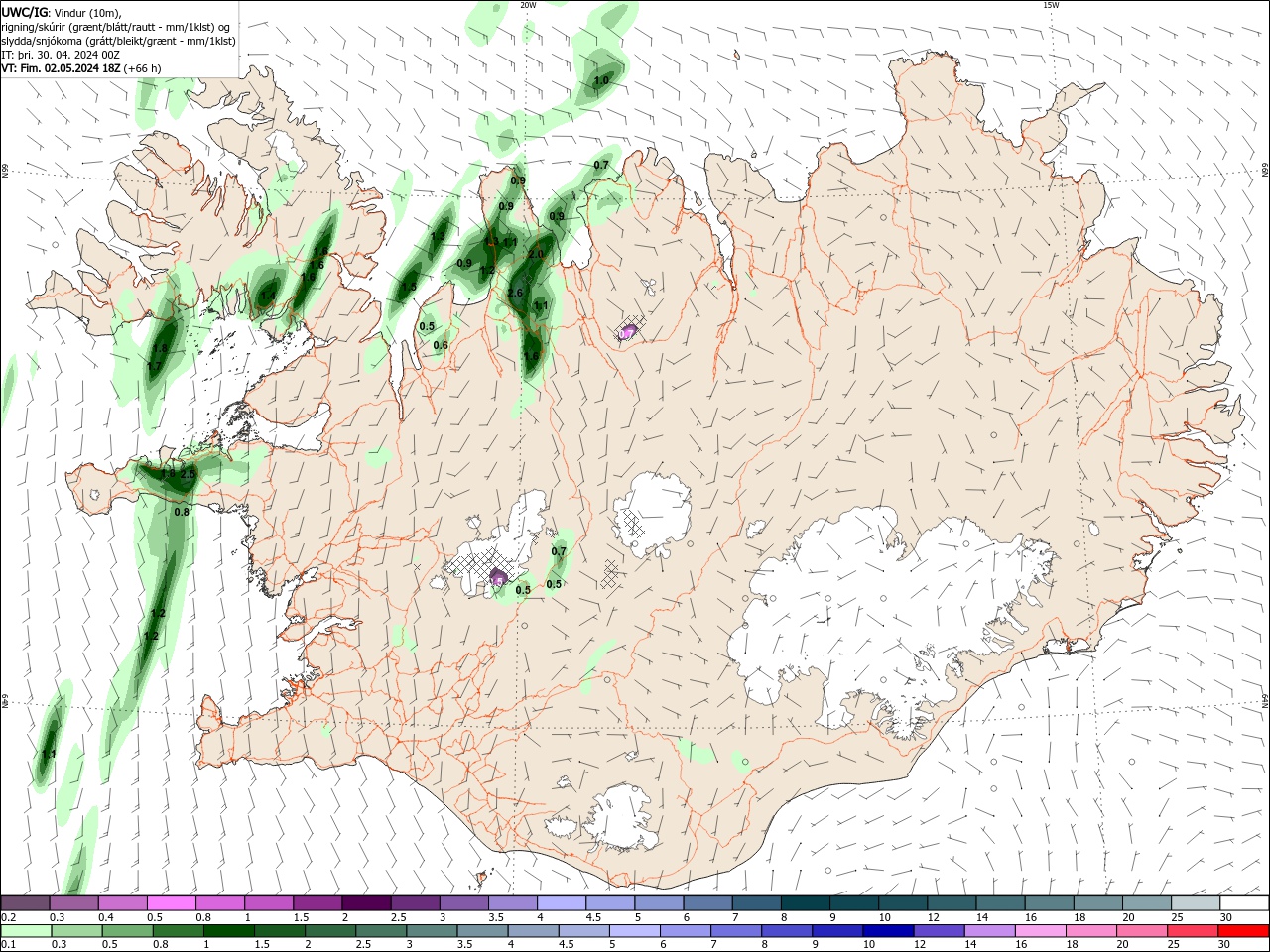Click the light violet 14–16 rain swatch
This screenshot has height=952, width=1270.
pyautogui.click(x=991, y=931)
